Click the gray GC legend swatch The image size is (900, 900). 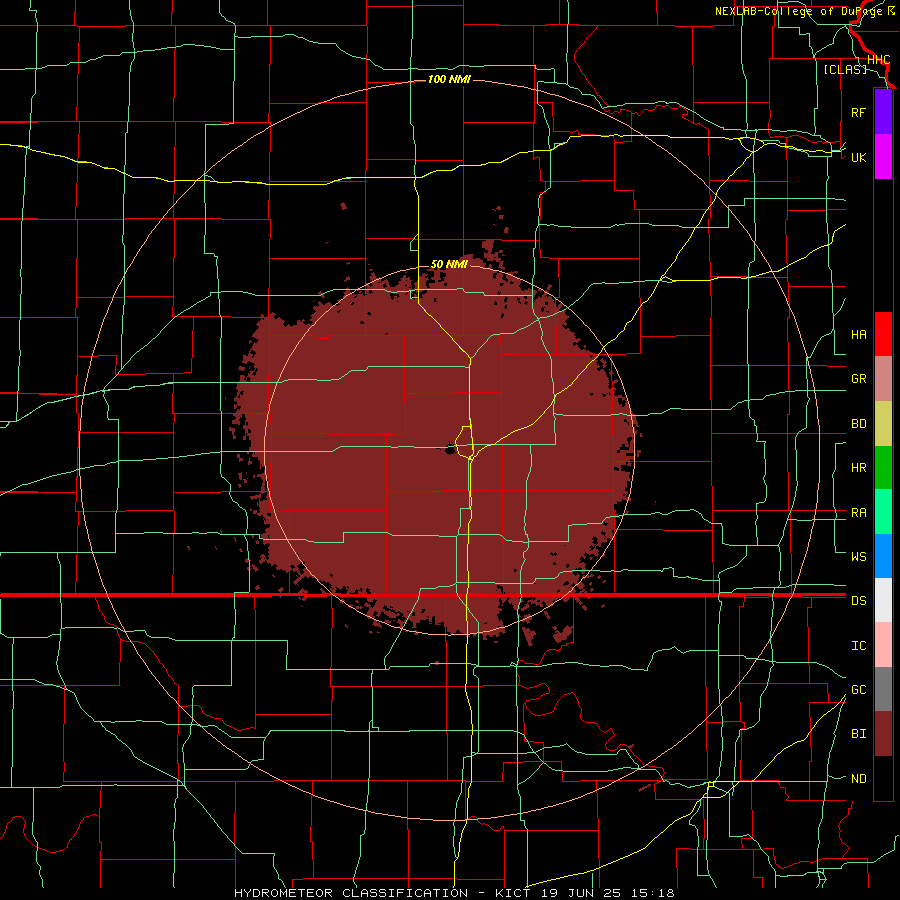(x=883, y=689)
